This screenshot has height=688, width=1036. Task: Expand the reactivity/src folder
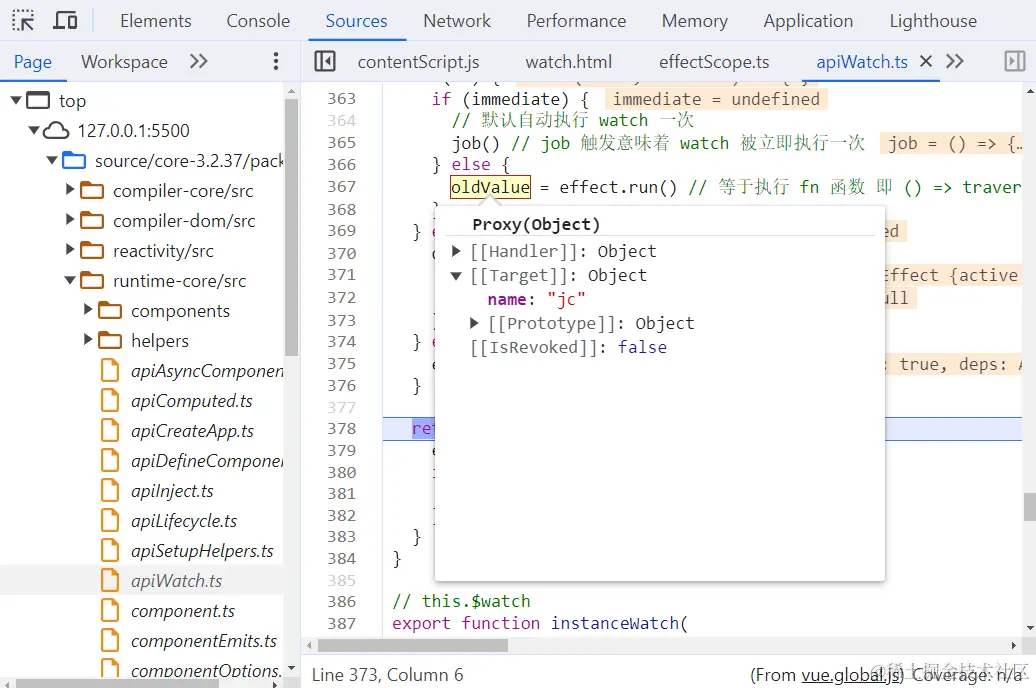pos(70,250)
